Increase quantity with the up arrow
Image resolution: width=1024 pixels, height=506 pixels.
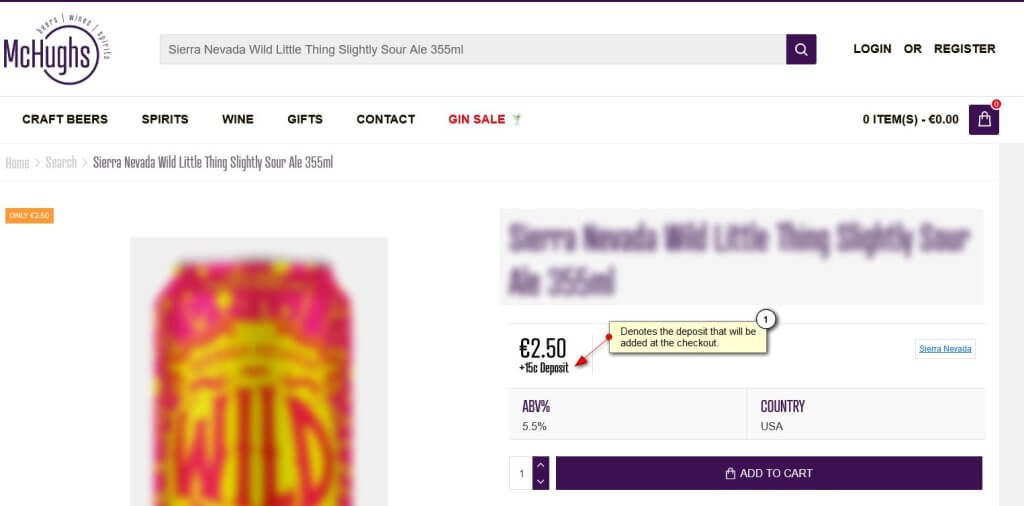(x=540, y=465)
